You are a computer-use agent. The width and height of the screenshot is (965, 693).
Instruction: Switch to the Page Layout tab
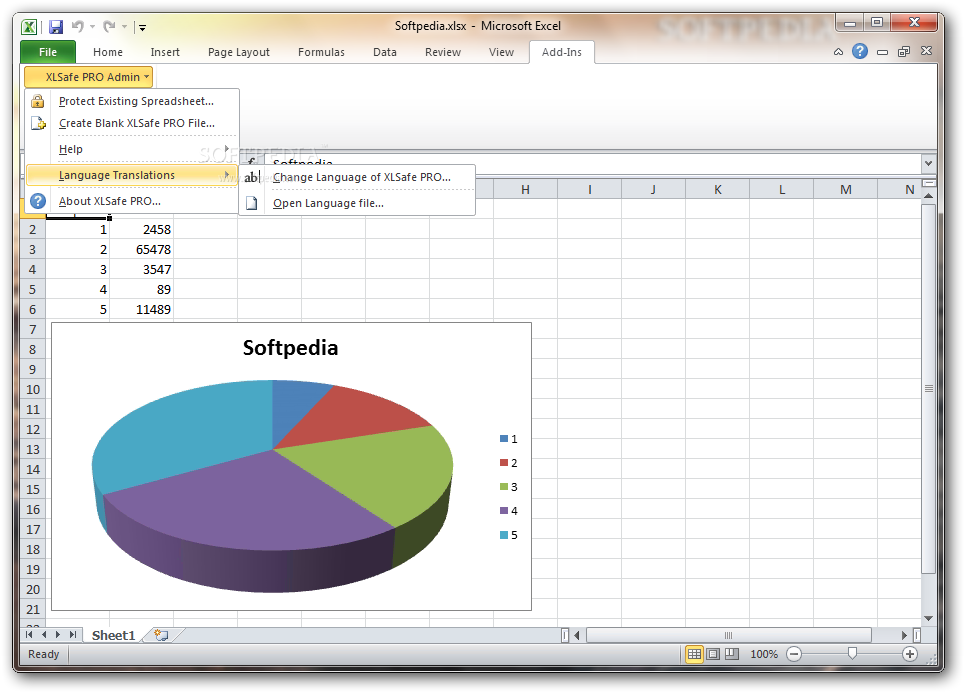click(x=239, y=52)
